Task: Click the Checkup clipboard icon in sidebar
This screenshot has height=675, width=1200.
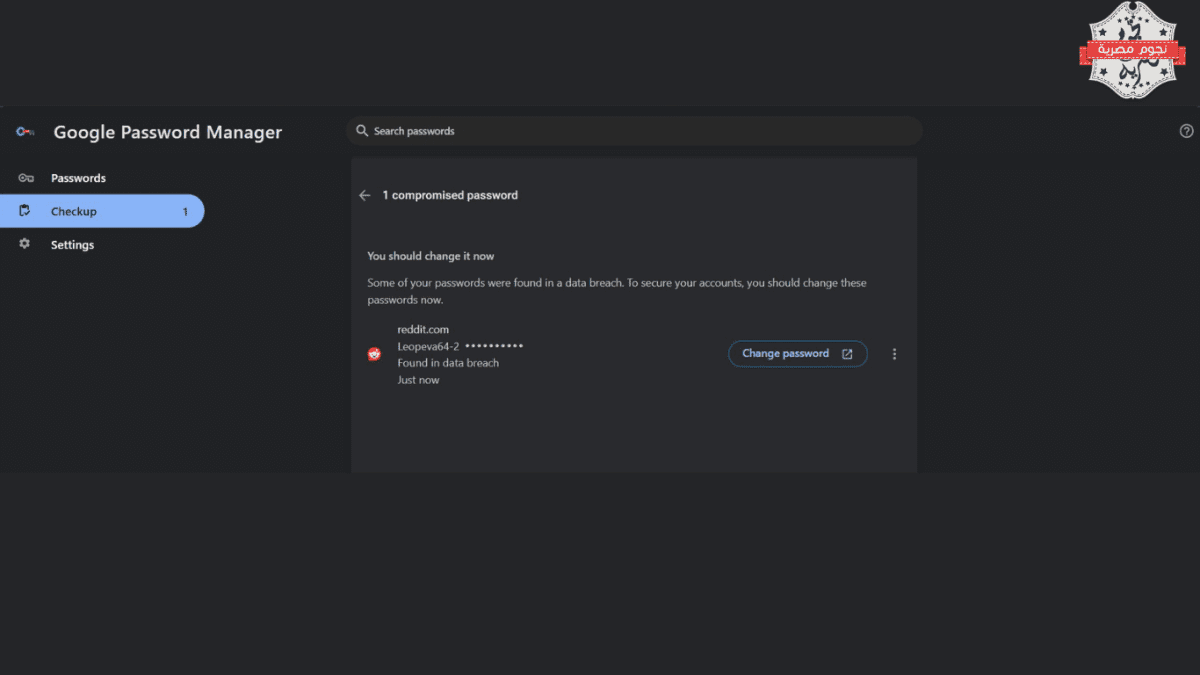Action: (x=25, y=211)
